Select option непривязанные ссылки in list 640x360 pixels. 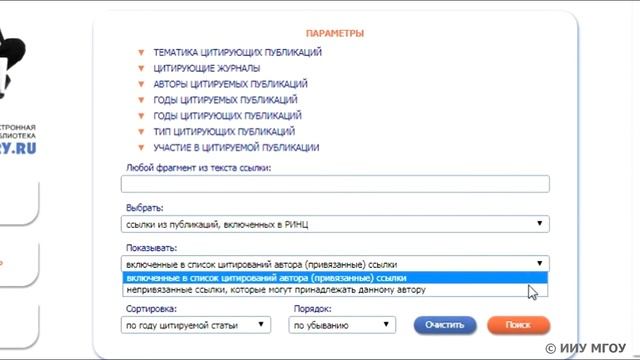[335, 290]
